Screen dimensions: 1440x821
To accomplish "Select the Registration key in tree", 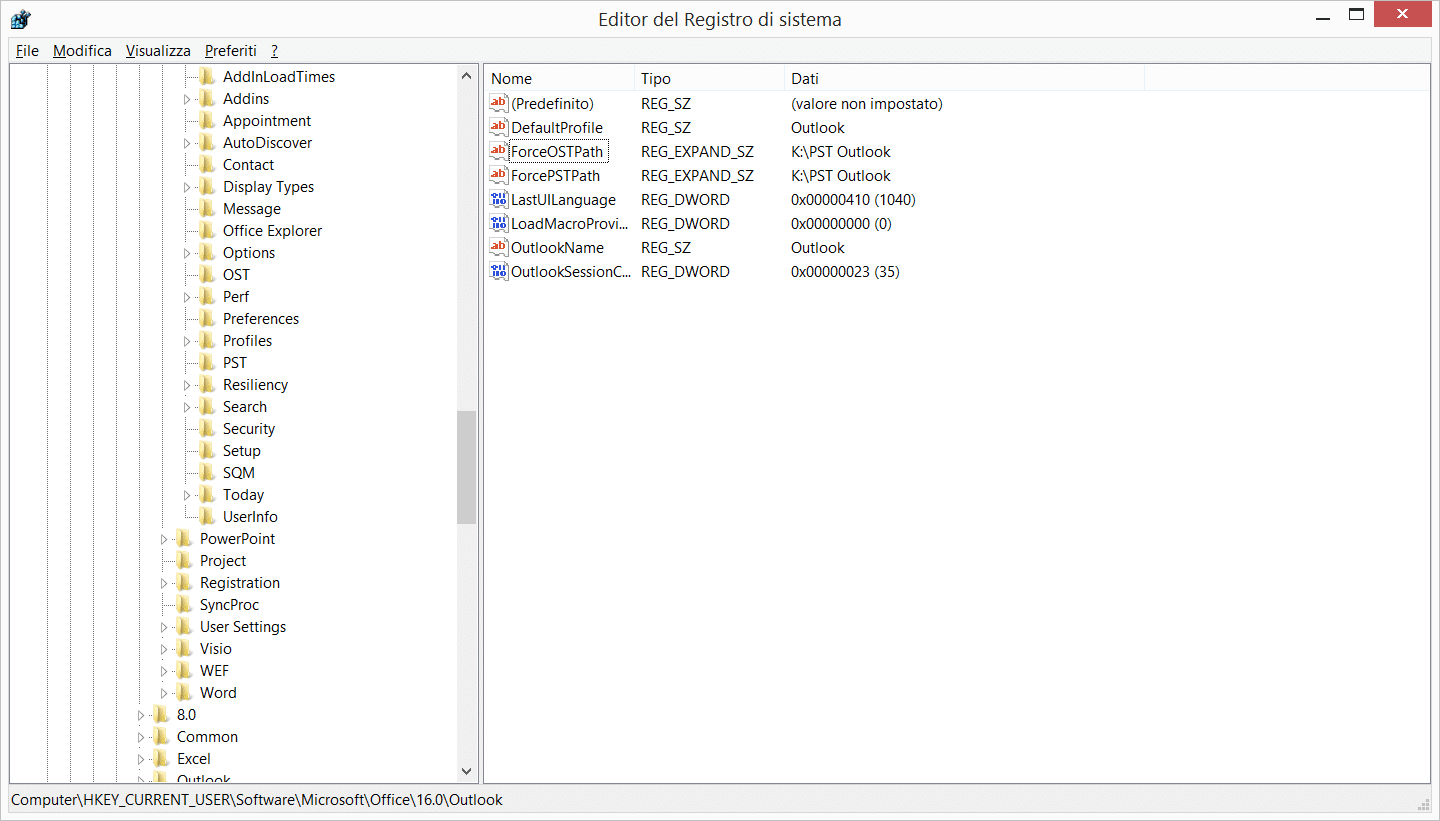I will 240,583.
